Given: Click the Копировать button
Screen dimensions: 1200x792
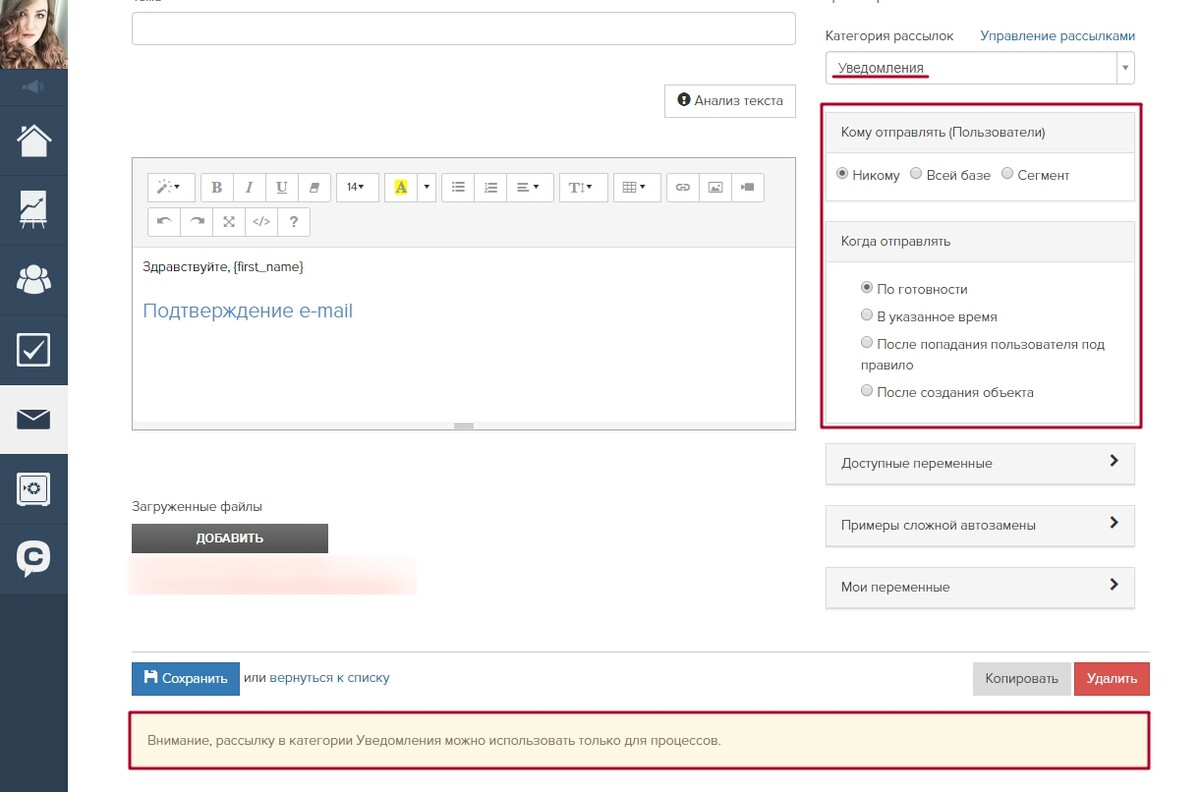Looking at the screenshot, I should click(1021, 678).
